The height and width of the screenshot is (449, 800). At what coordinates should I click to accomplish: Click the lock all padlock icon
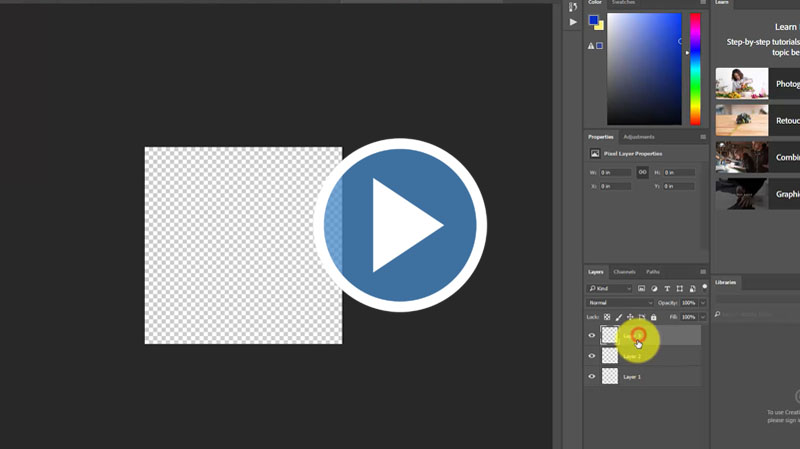click(654, 317)
